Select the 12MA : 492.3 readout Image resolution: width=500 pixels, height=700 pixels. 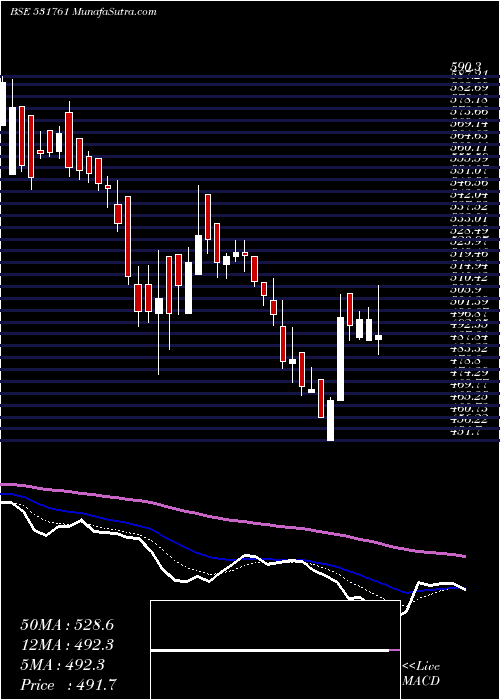[x=67, y=645]
